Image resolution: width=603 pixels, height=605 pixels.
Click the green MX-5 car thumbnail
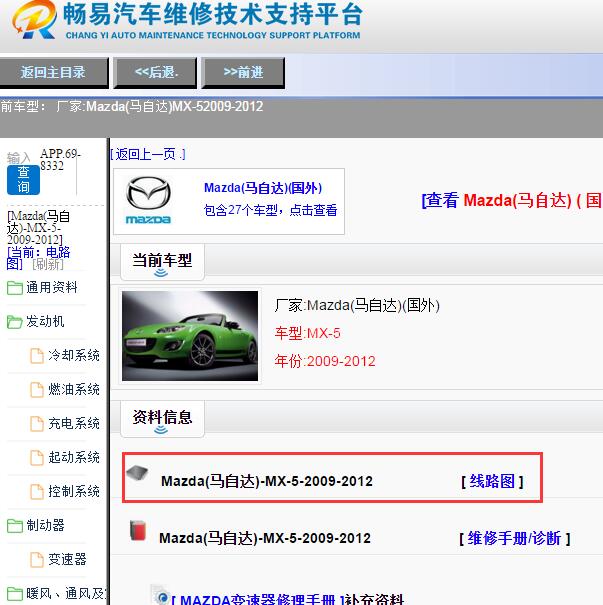(190, 336)
